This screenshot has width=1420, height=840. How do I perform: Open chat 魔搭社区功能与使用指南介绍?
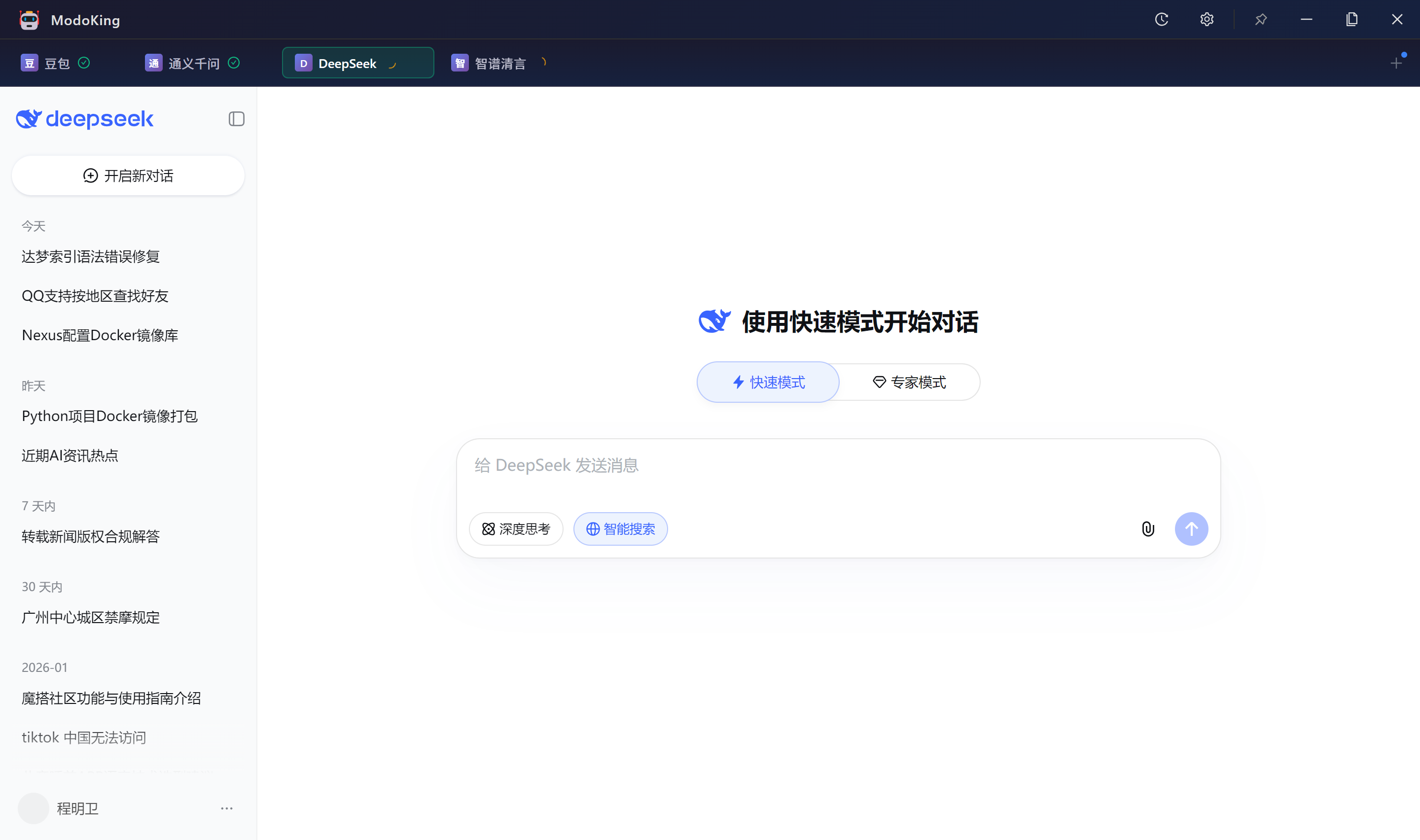pos(129,698)
